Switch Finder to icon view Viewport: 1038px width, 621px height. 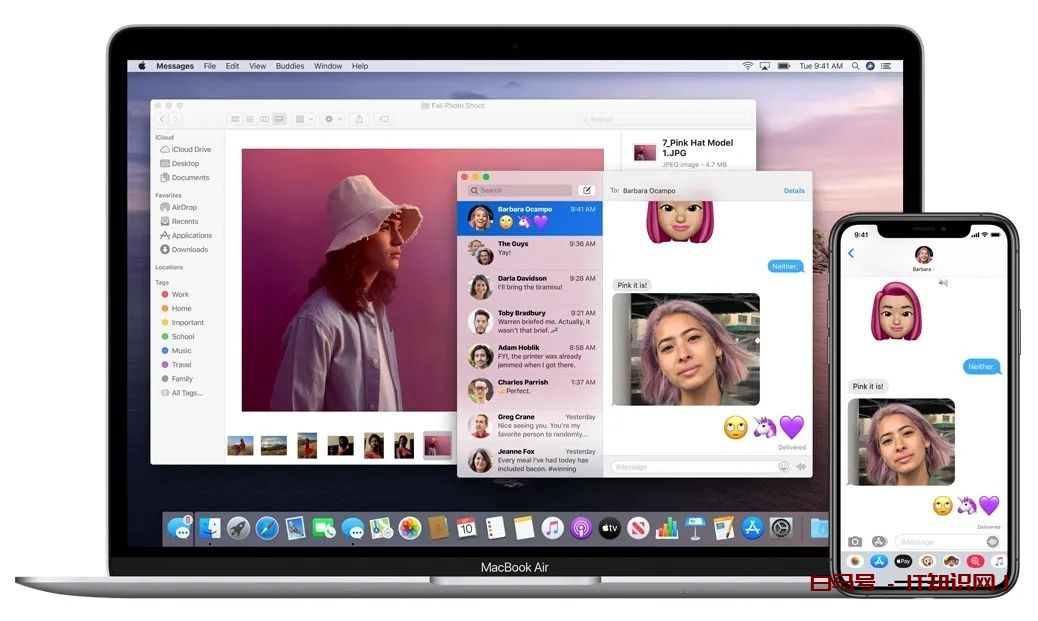[236, 119]
